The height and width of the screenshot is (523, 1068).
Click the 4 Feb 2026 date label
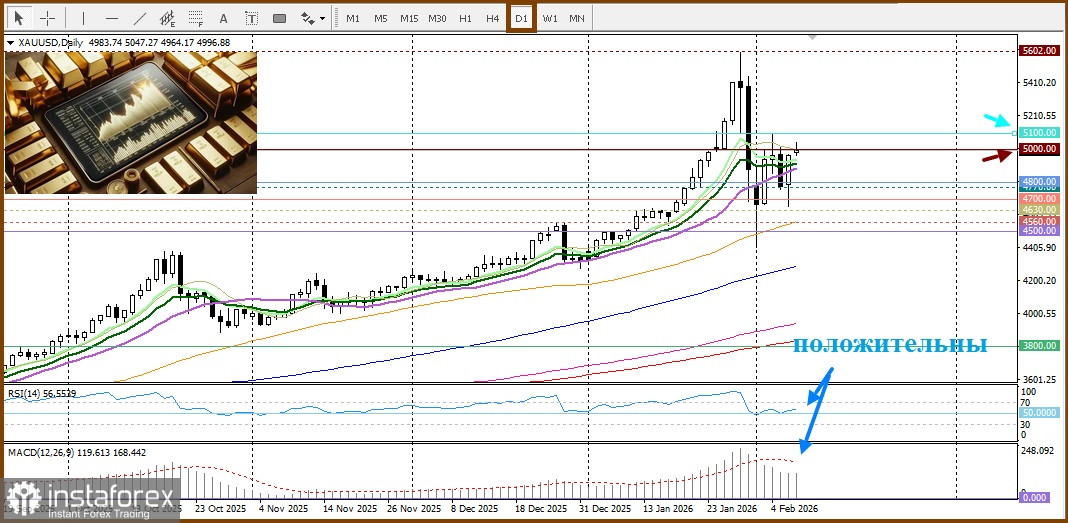pos(796,508)
